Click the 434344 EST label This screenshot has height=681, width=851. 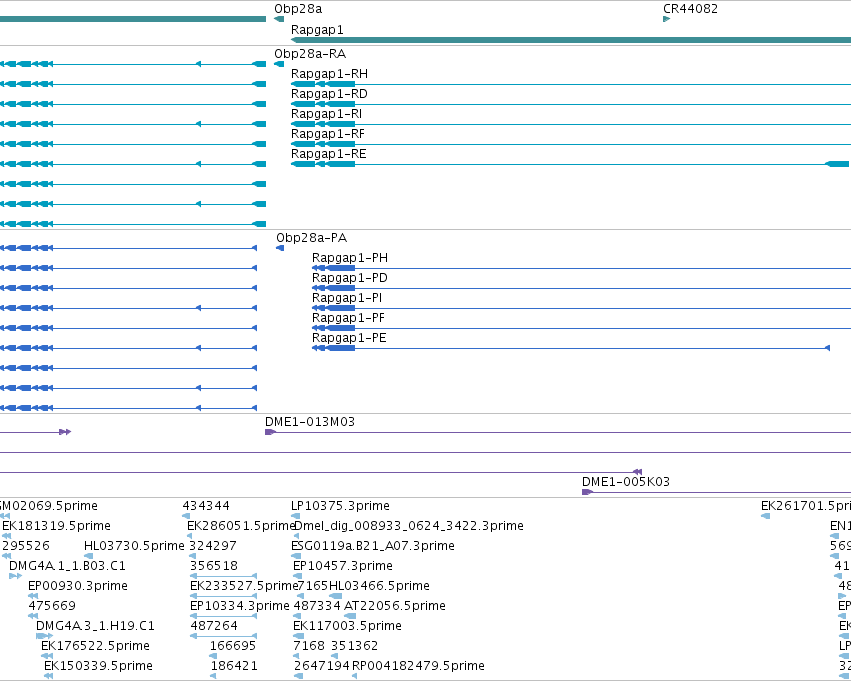[206, 506]
